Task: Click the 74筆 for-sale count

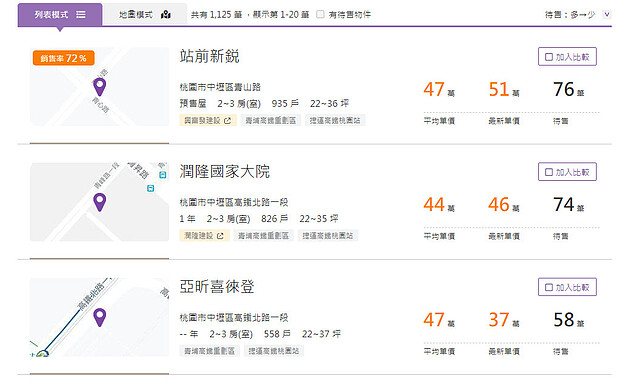Action: pyautogui.click(x=568, y=204)
